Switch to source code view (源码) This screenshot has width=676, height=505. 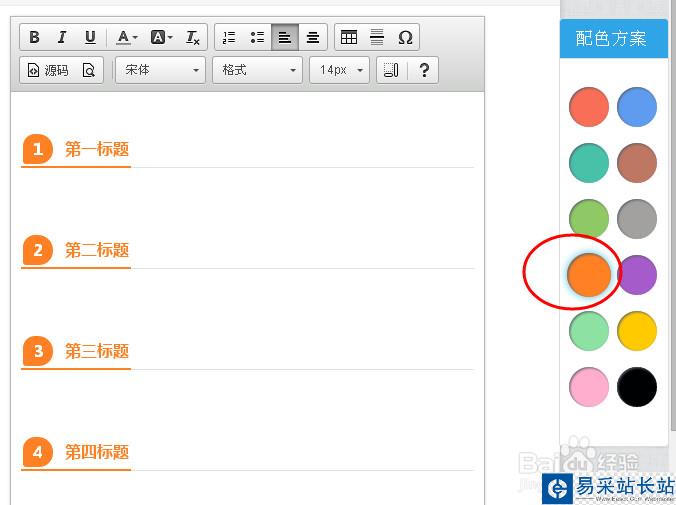coord(48,70)
